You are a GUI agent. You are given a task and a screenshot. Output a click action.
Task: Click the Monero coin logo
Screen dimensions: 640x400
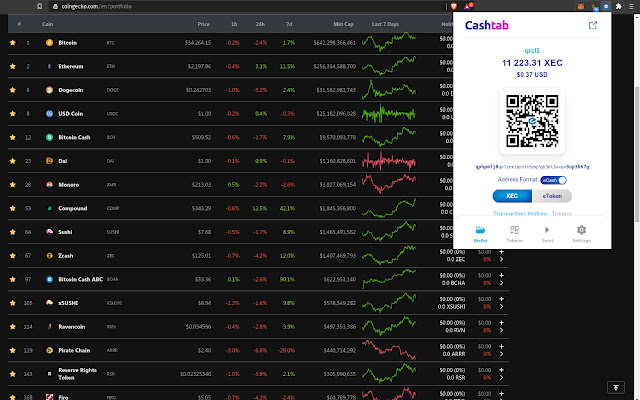tap(49, 184)
